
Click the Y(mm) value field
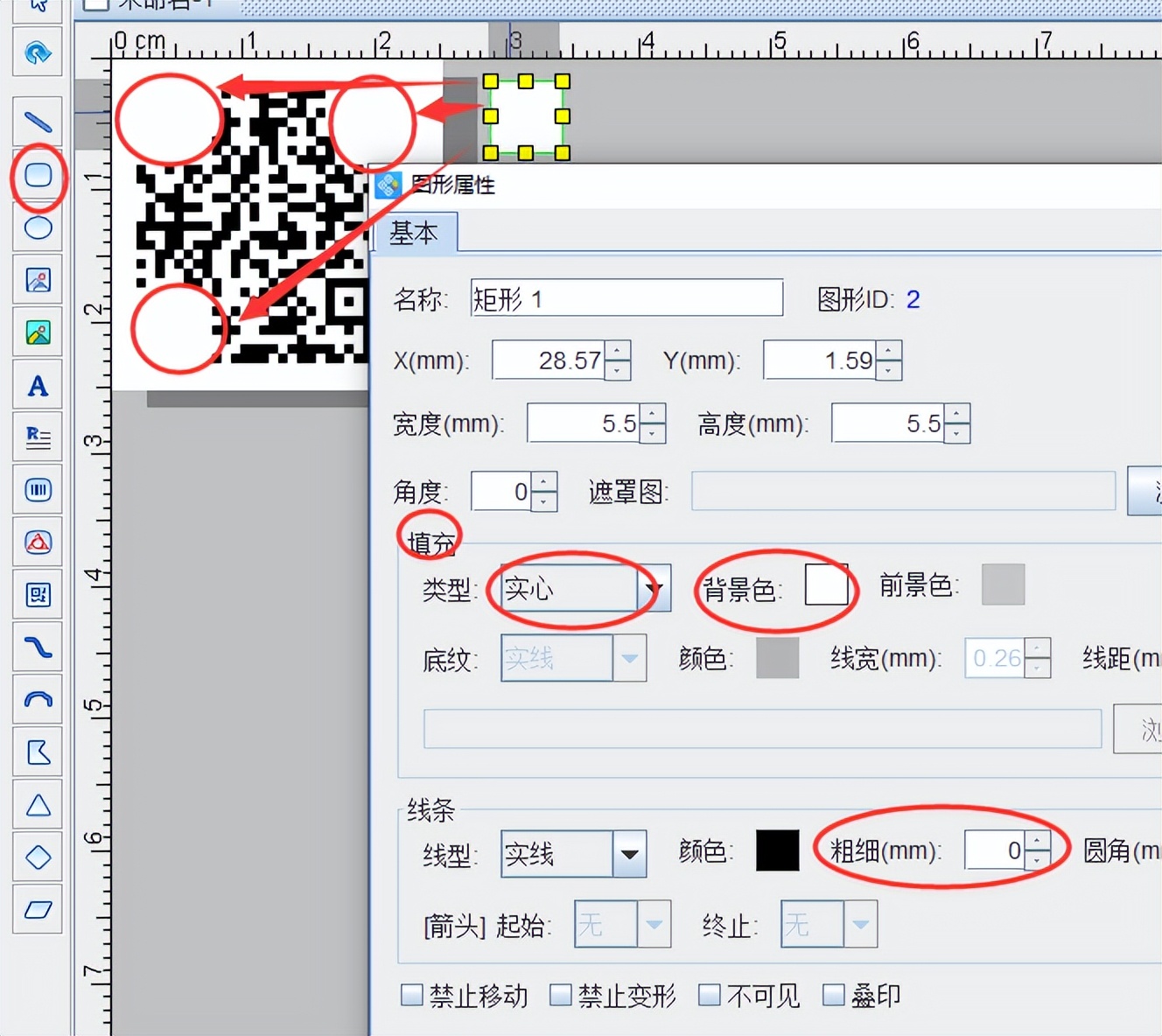[x=820, y=360]
